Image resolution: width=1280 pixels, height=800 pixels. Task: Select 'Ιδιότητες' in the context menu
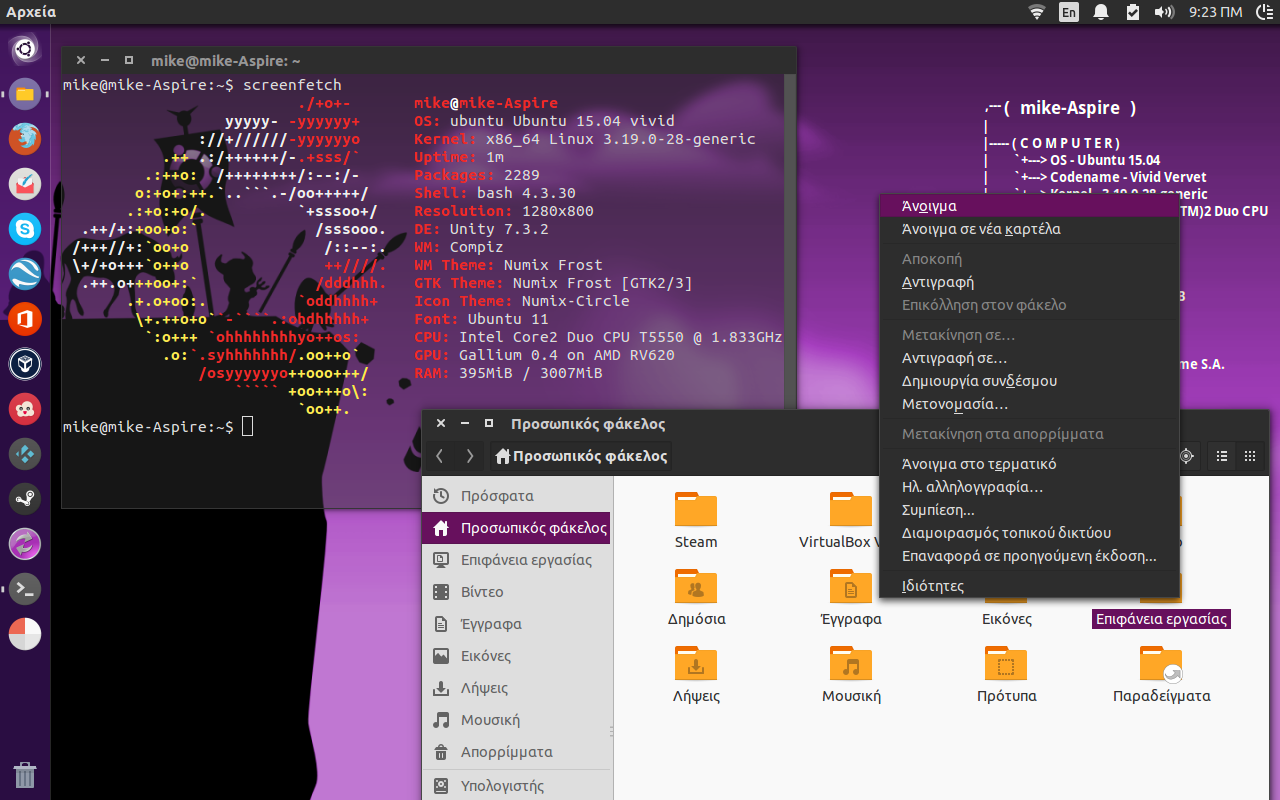click(x=933, y=585)
